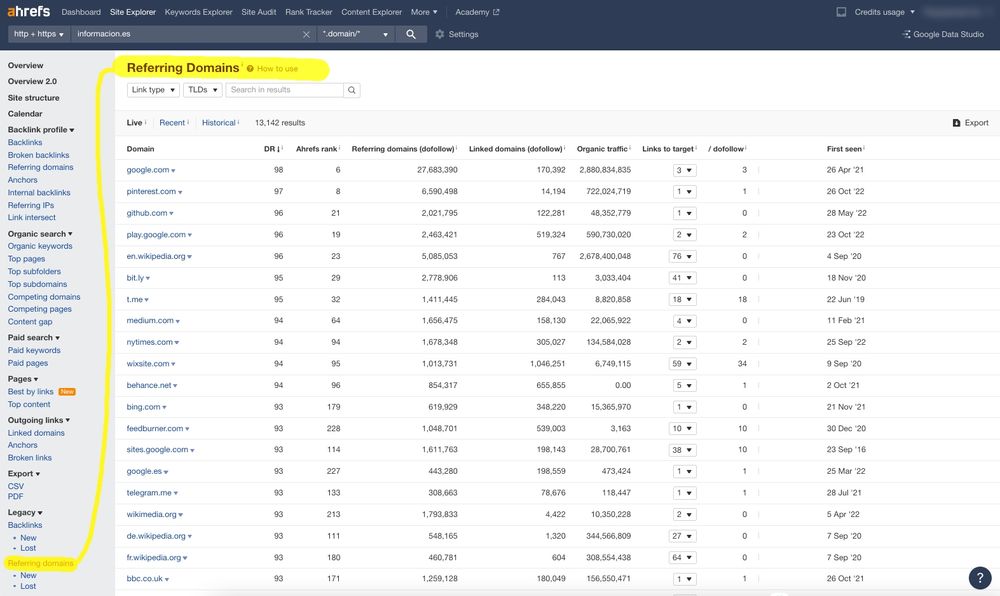Click the Ahrefs logo
1000x596 pixels.
(28, 11)
